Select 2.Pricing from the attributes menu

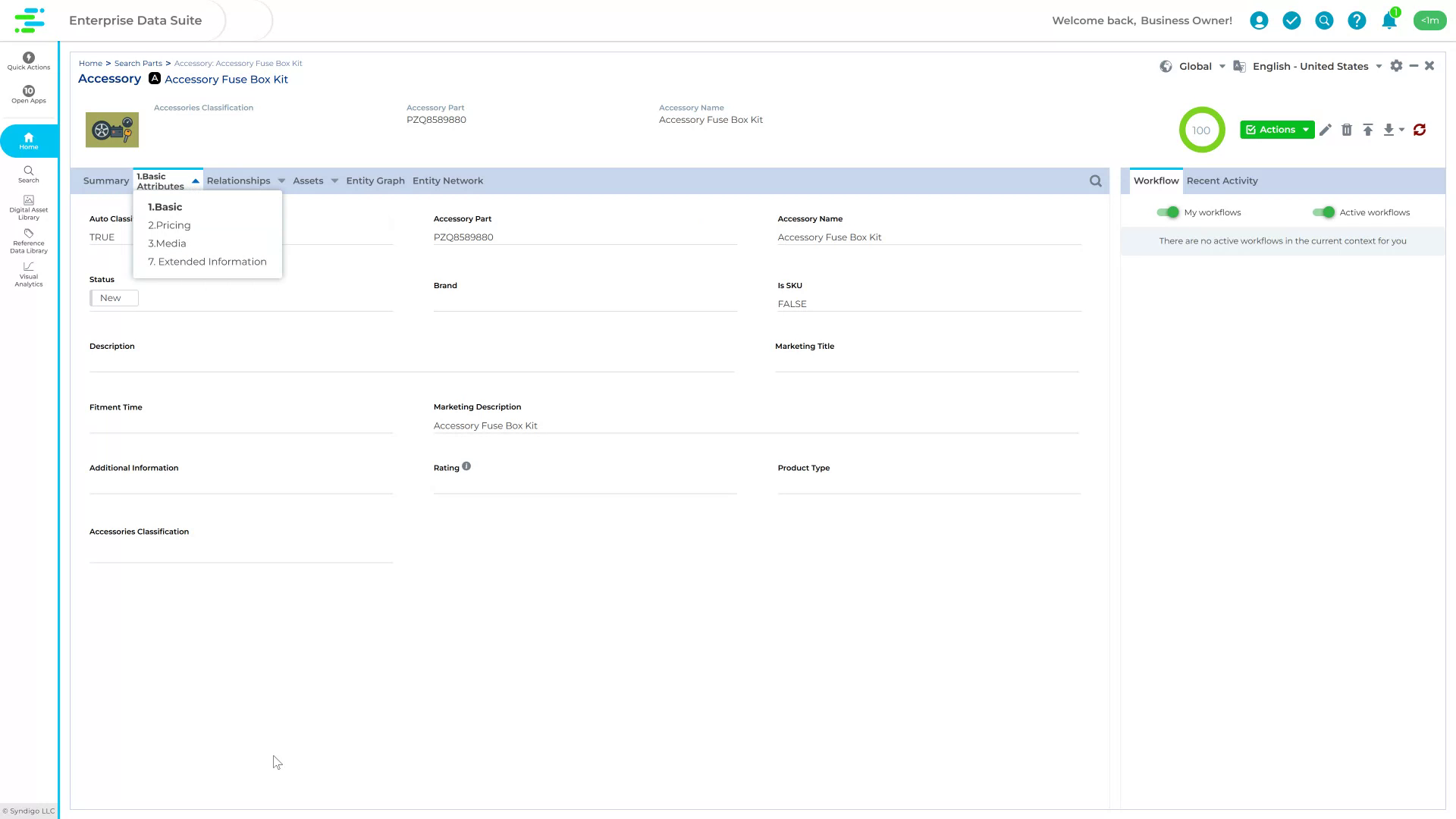point(169,224)
